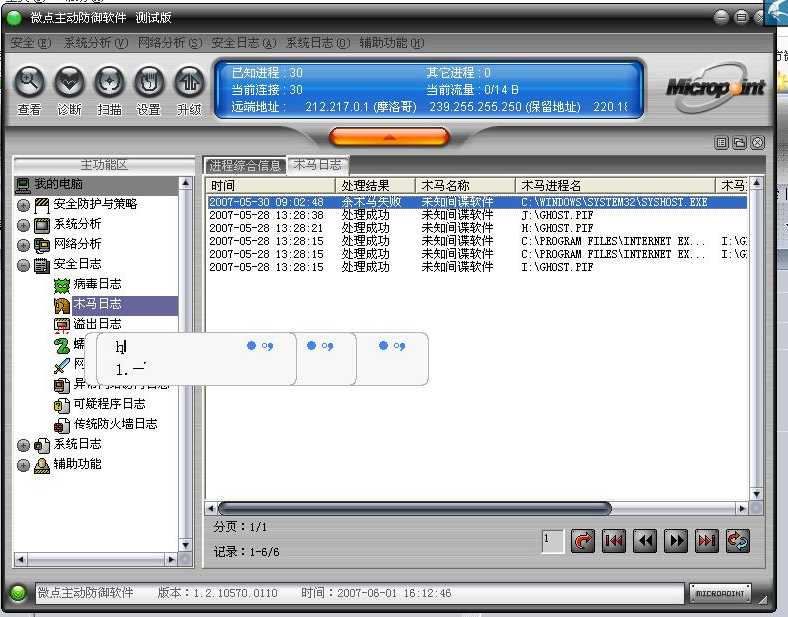
Task: Open the 系统日志 menu
Action: click(318, 43)
